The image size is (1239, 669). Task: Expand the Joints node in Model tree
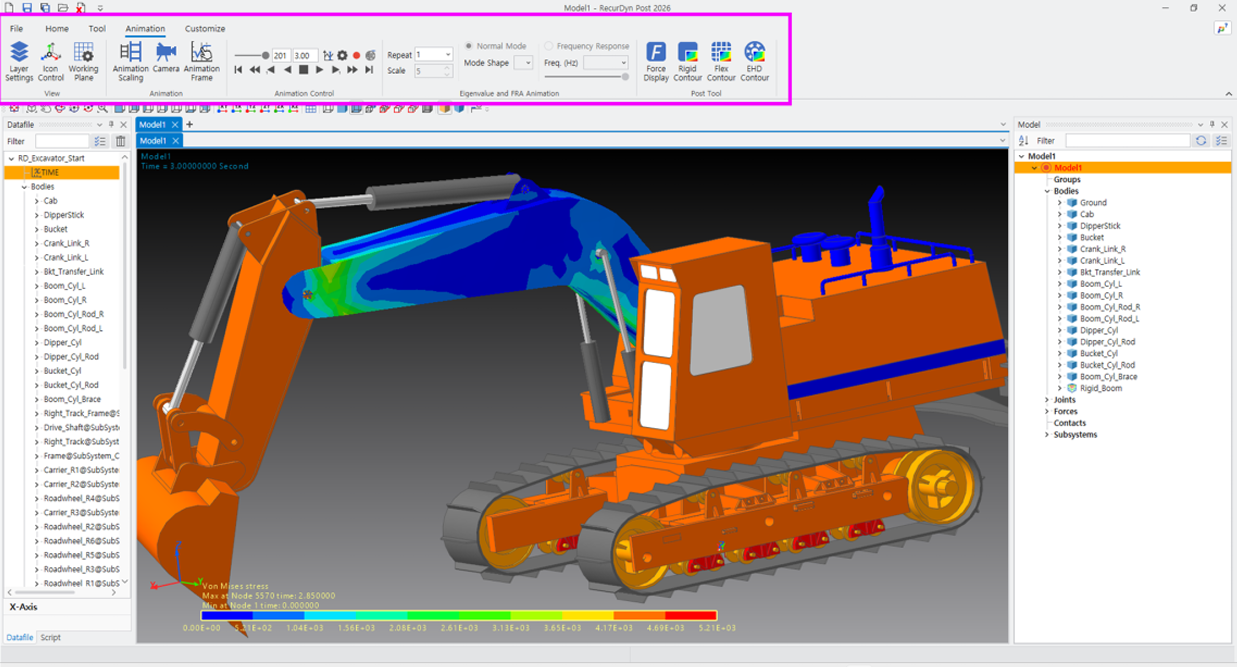point(1047,400)
